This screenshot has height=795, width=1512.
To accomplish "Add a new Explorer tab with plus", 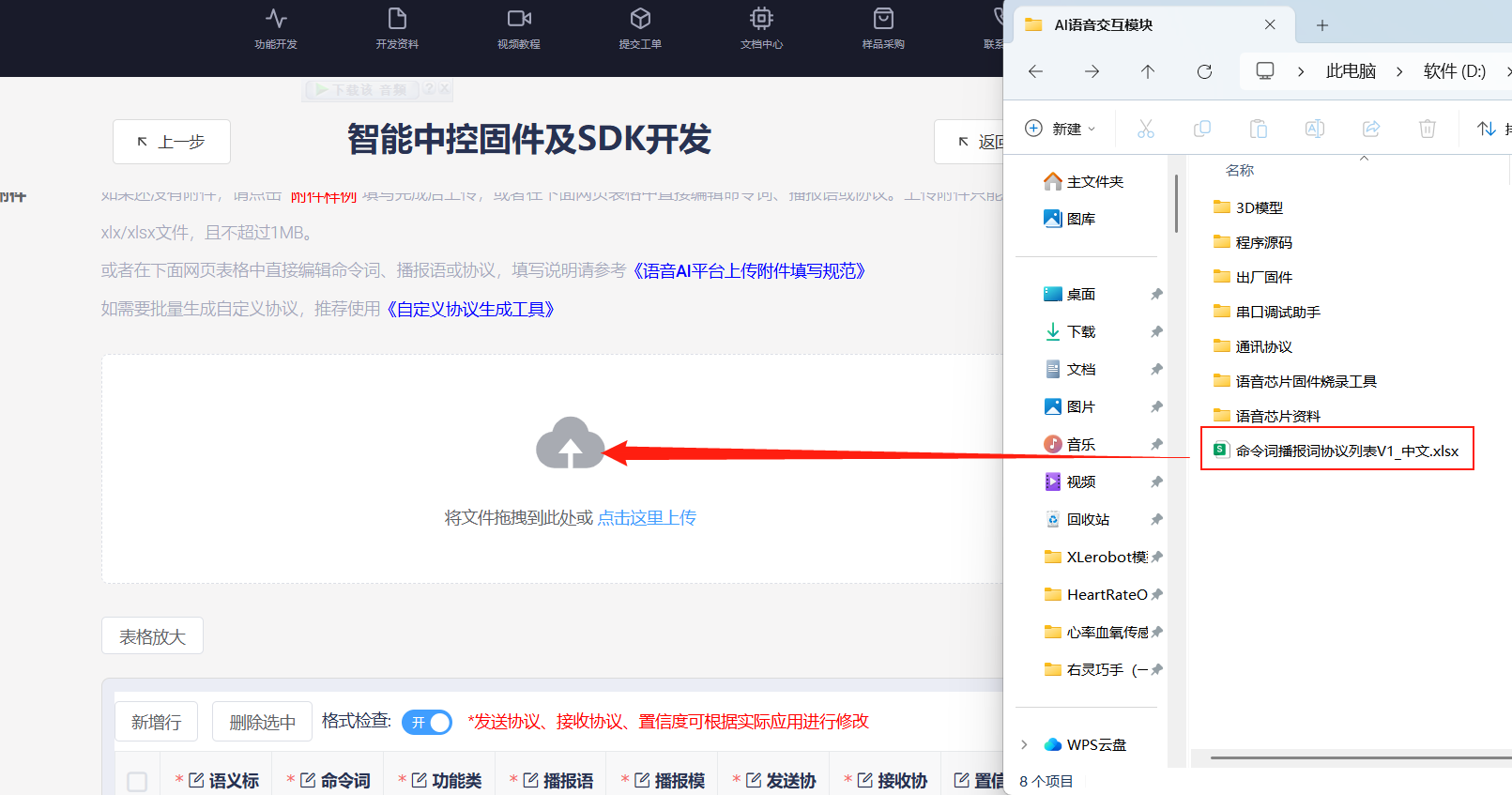I will [x=1322, y=25].
